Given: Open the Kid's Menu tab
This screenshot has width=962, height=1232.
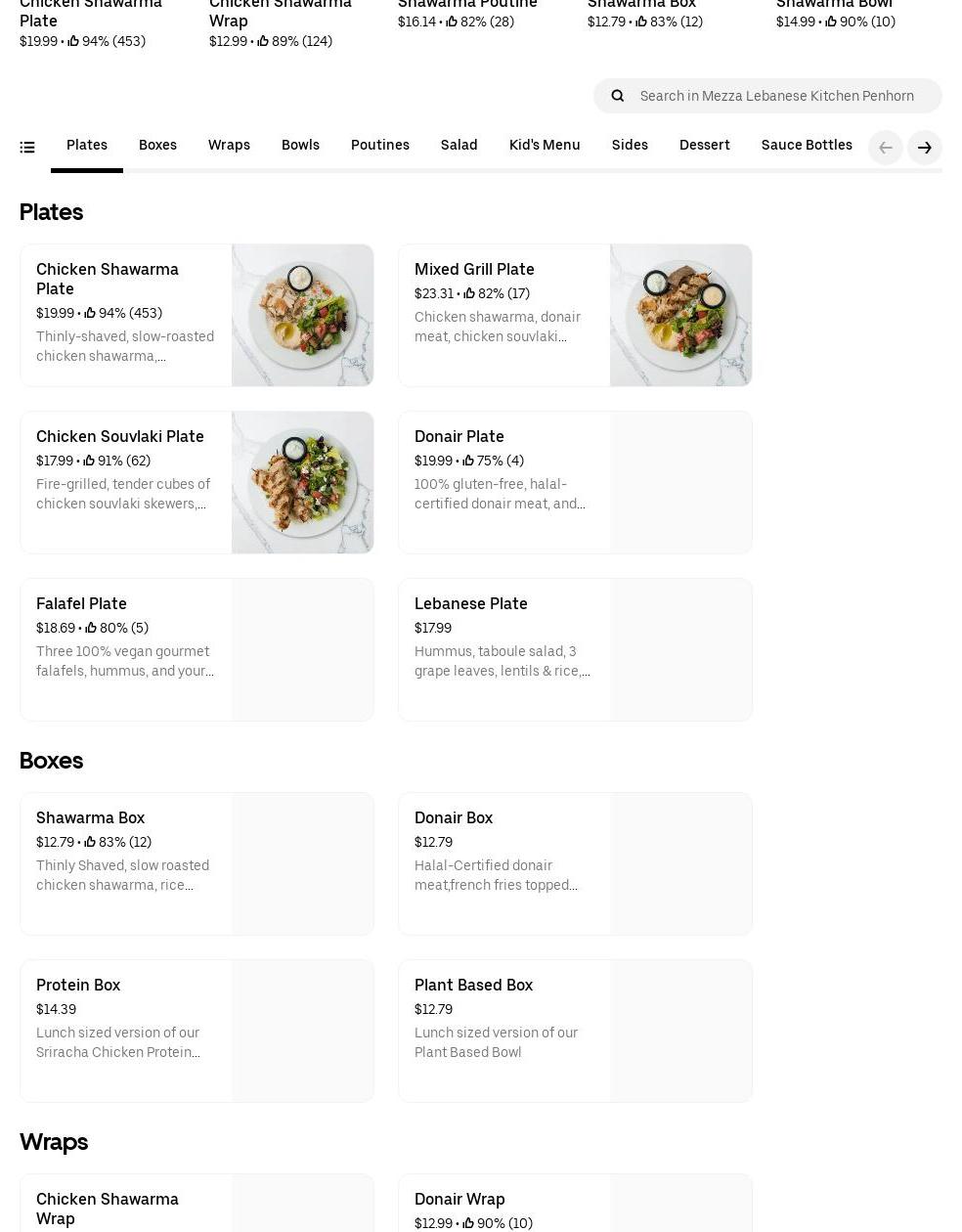Looking at the screenshot, I should 545,146.
